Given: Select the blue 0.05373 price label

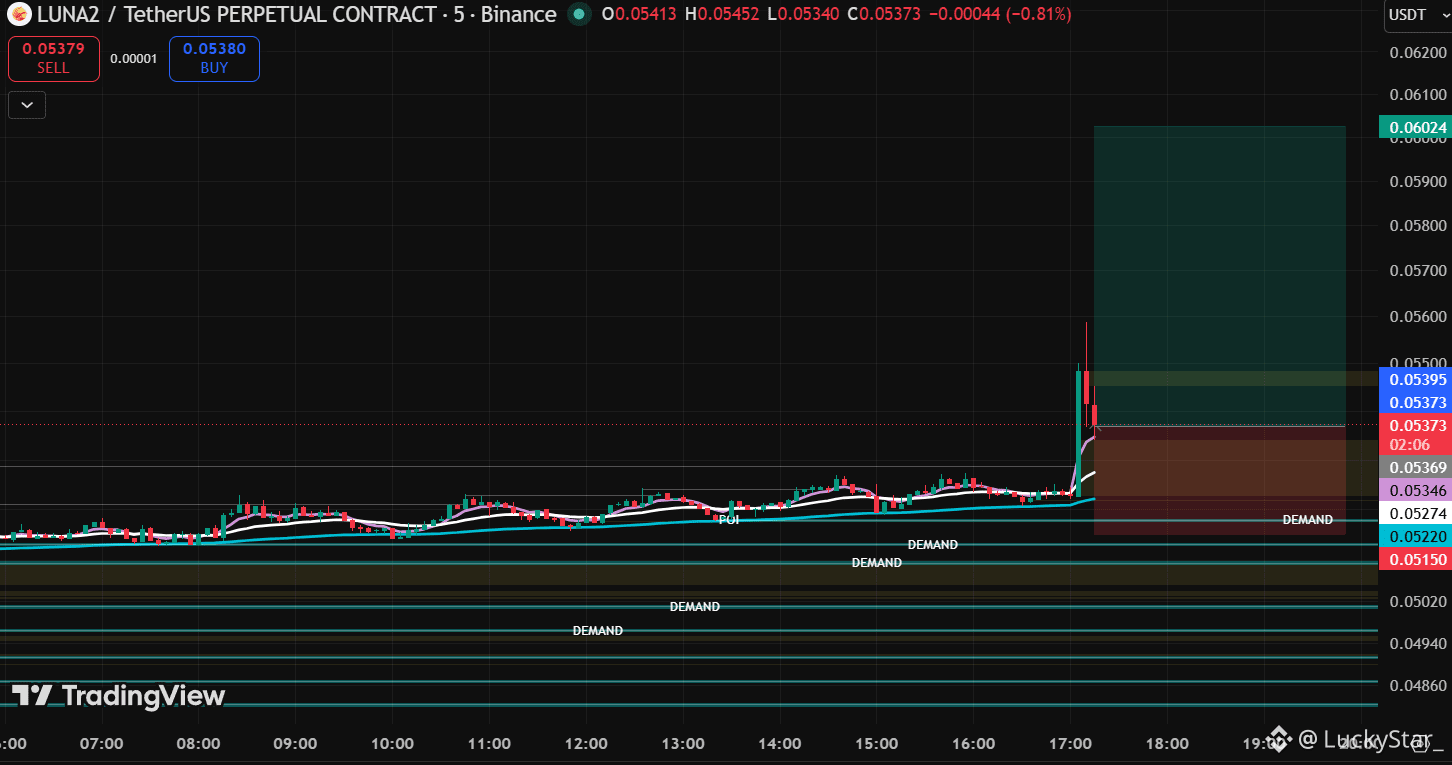Looking at the screenshot, I should (1415, 402).
